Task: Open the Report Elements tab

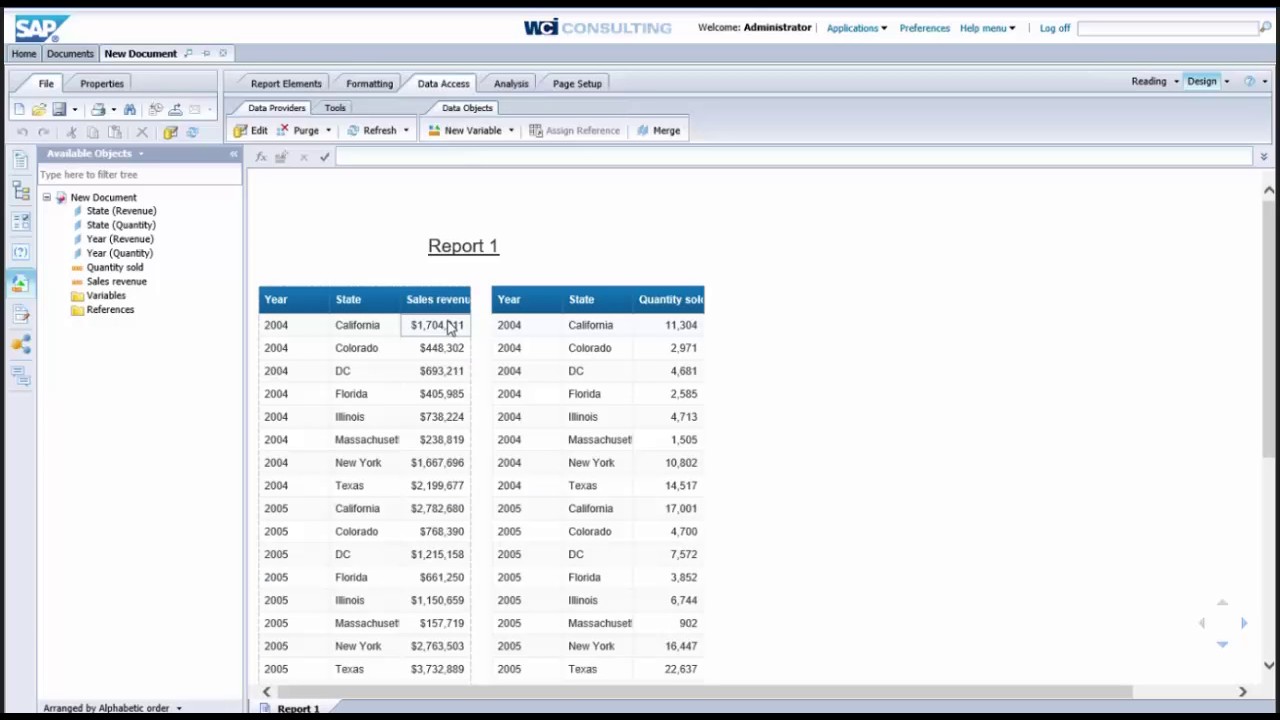Action: click(286, 84)
